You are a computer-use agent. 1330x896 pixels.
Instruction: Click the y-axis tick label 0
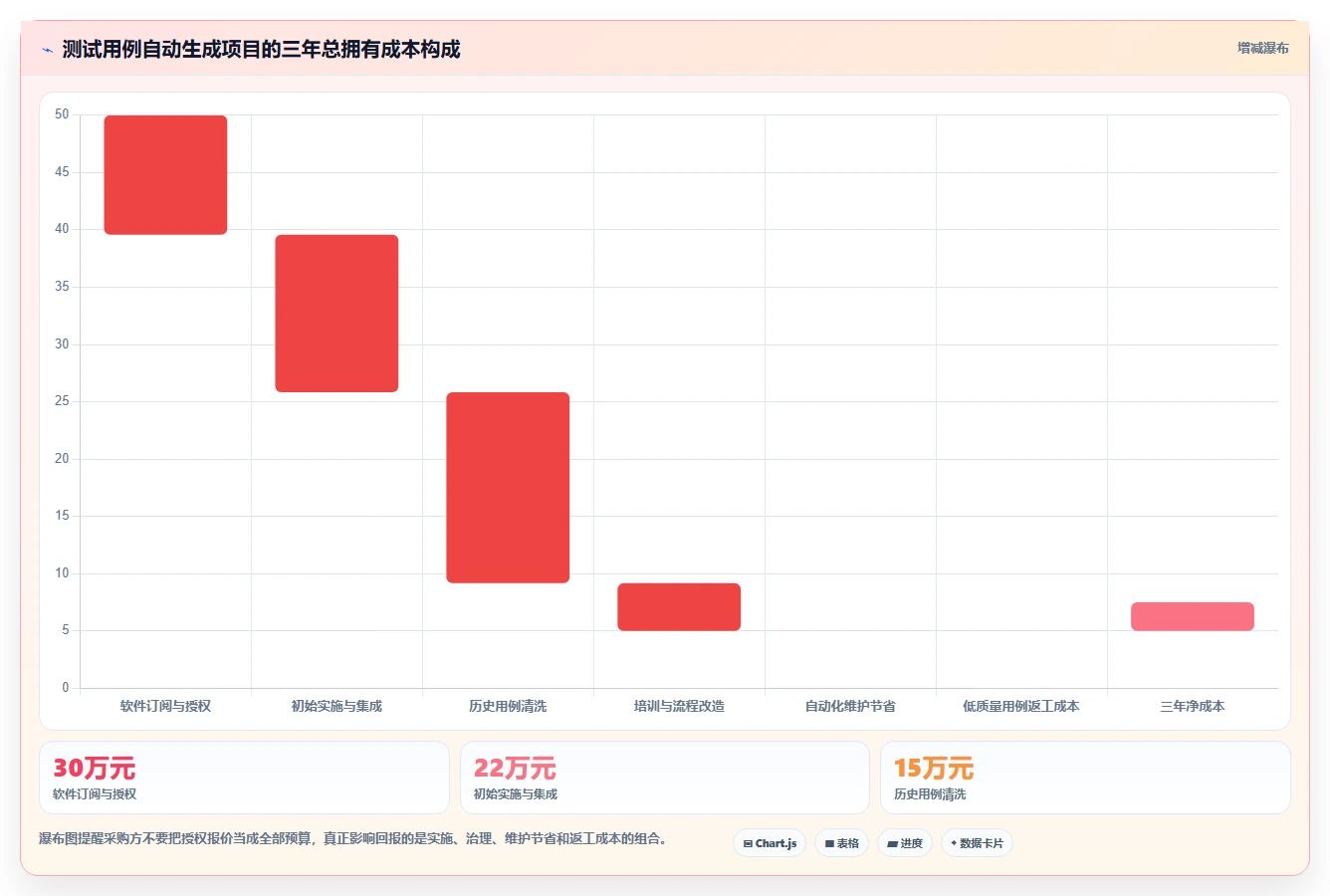66,688
